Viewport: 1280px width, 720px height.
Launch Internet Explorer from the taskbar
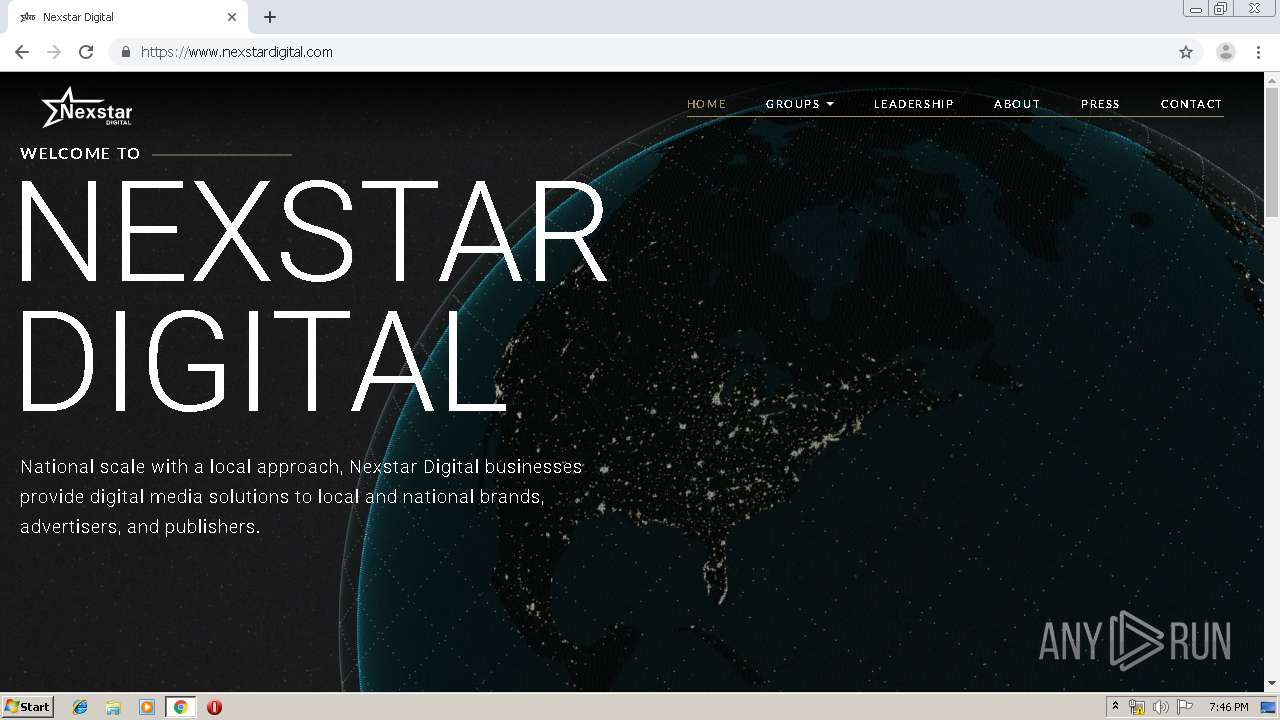(80, 707)
